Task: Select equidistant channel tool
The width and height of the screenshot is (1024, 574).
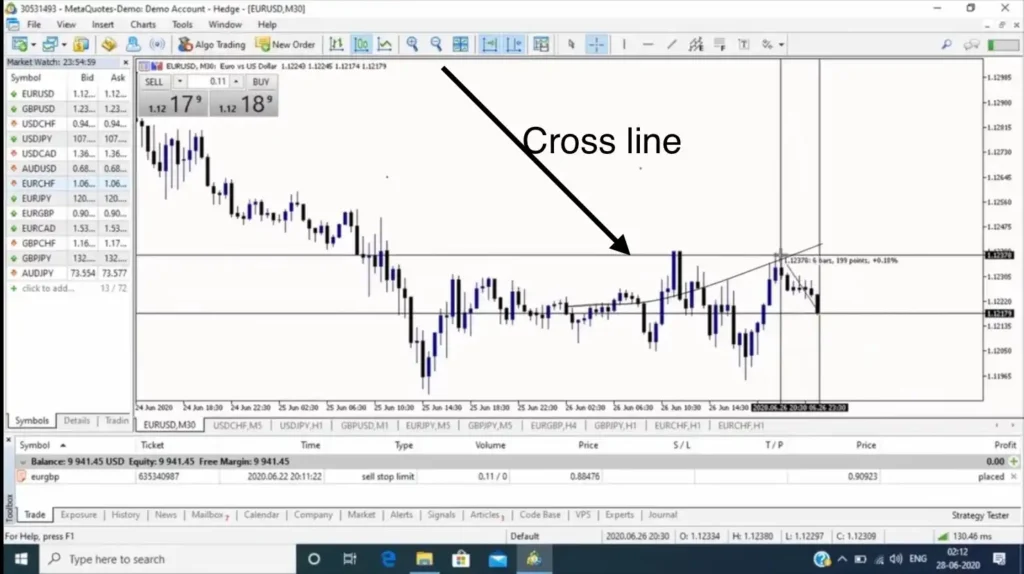Action: (696, 44)
